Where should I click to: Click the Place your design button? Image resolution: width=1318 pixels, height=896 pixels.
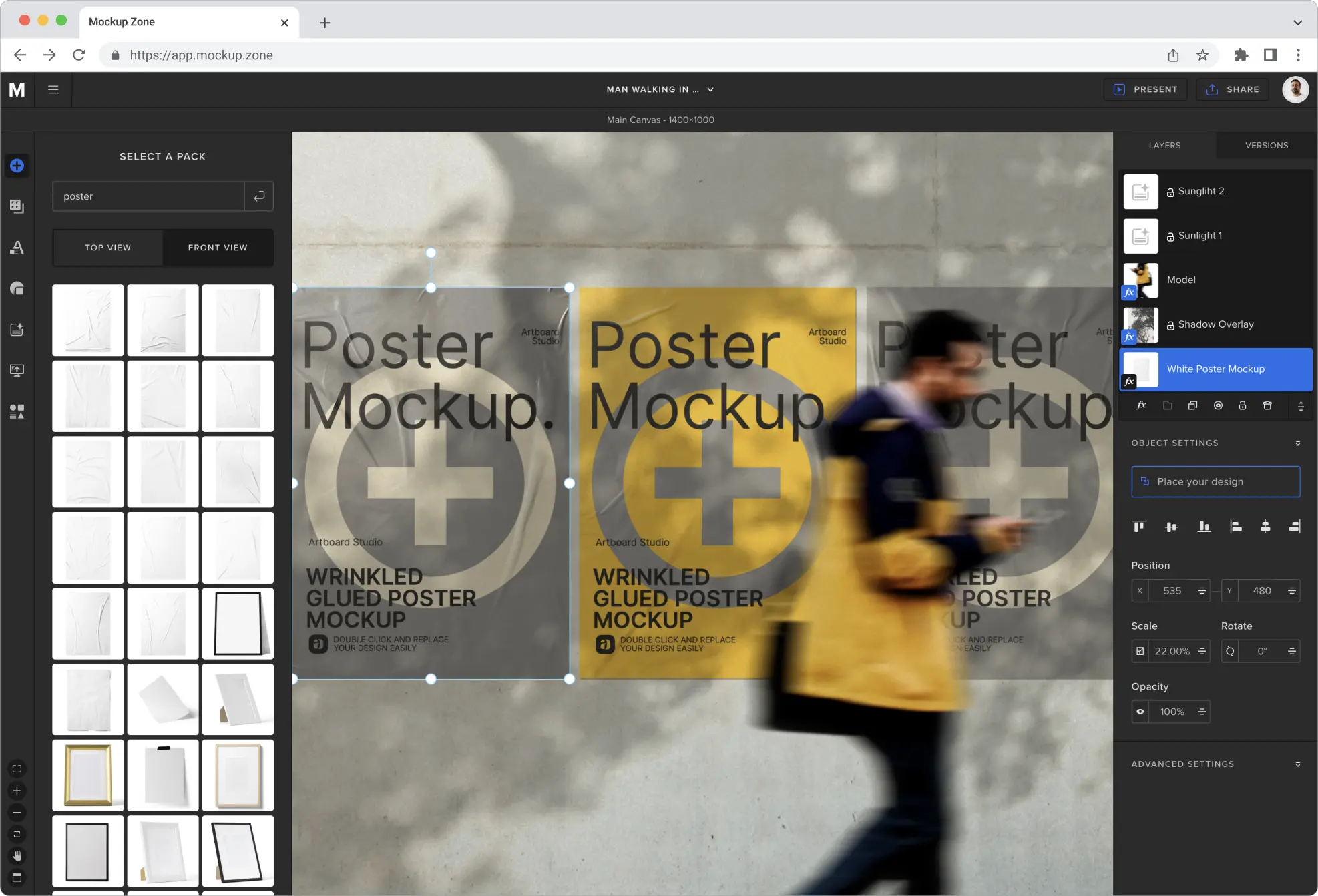tap(1215, 481)
